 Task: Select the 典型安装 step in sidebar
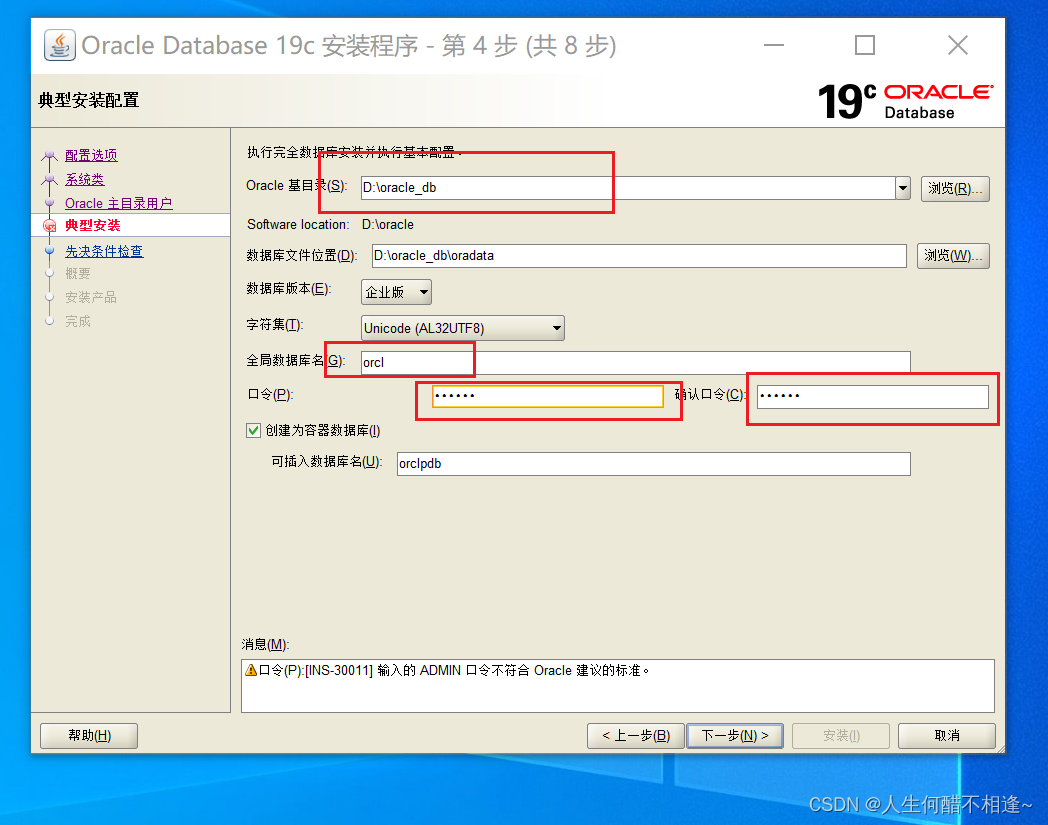point(93,225)
